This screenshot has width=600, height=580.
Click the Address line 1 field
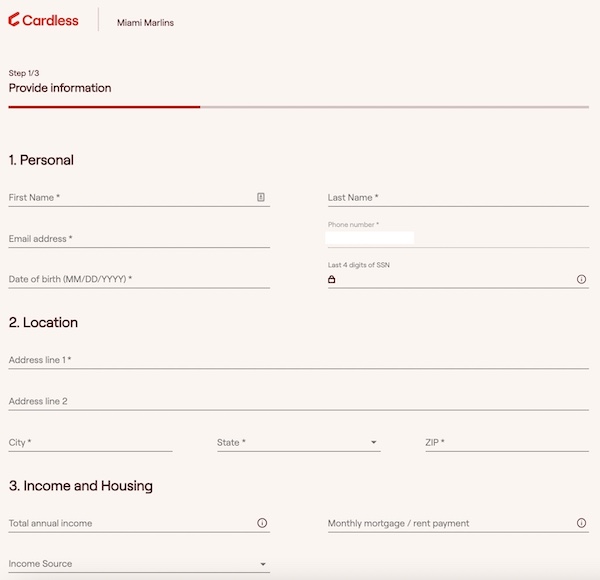(298, 360)
